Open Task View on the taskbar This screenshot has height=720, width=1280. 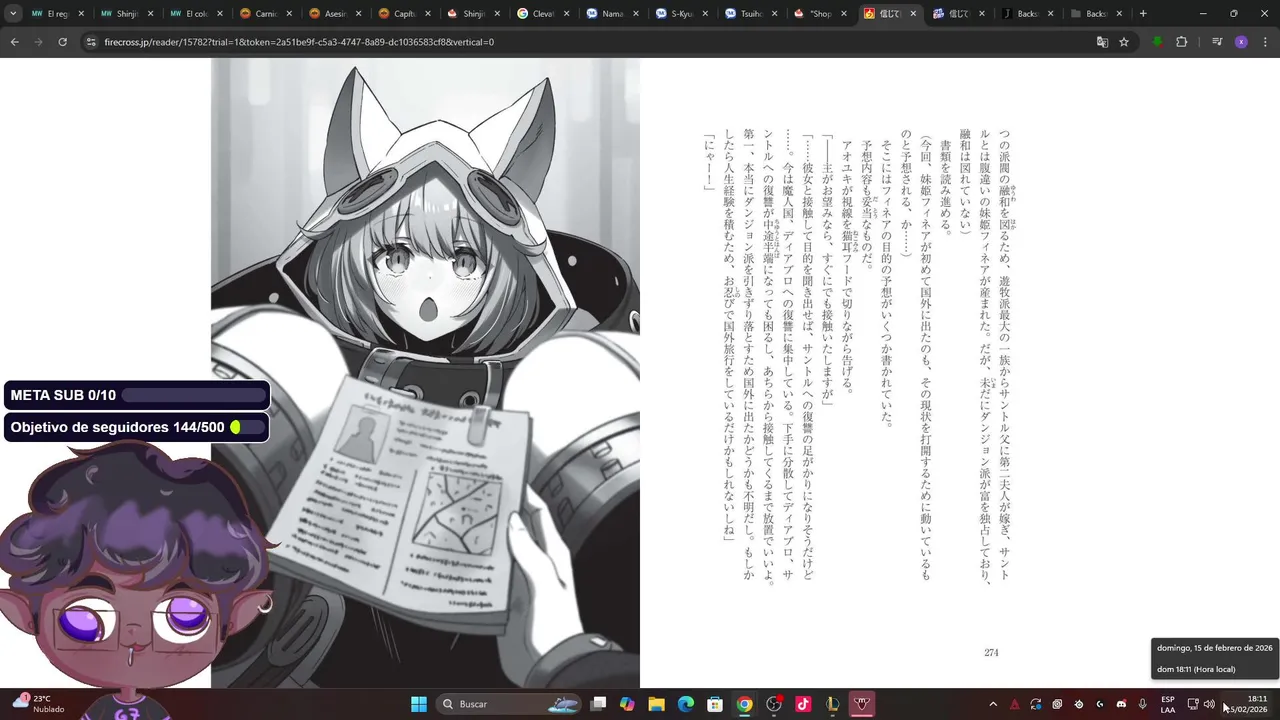598,704
